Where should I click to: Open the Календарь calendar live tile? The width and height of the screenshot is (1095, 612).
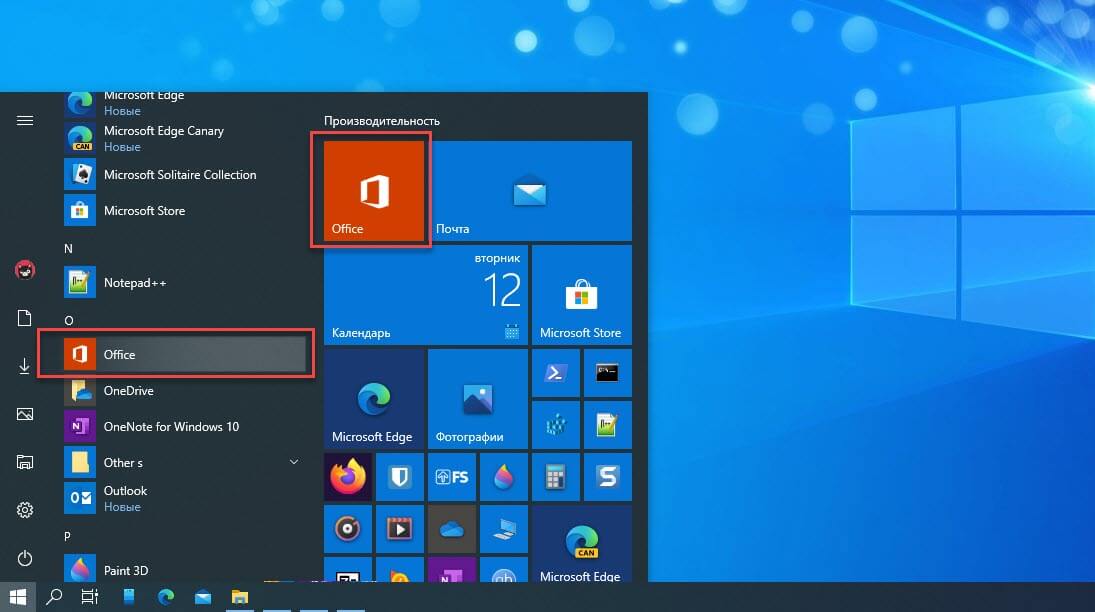coord(426,294)
